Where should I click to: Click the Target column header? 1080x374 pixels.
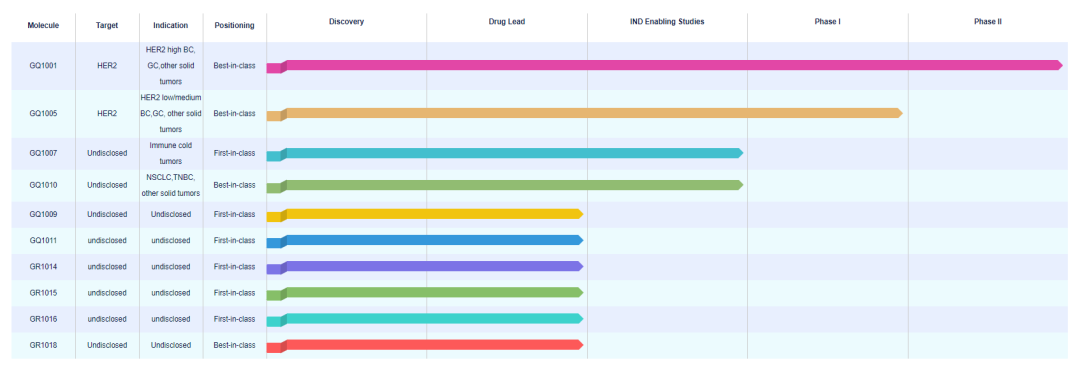[107, 25]
